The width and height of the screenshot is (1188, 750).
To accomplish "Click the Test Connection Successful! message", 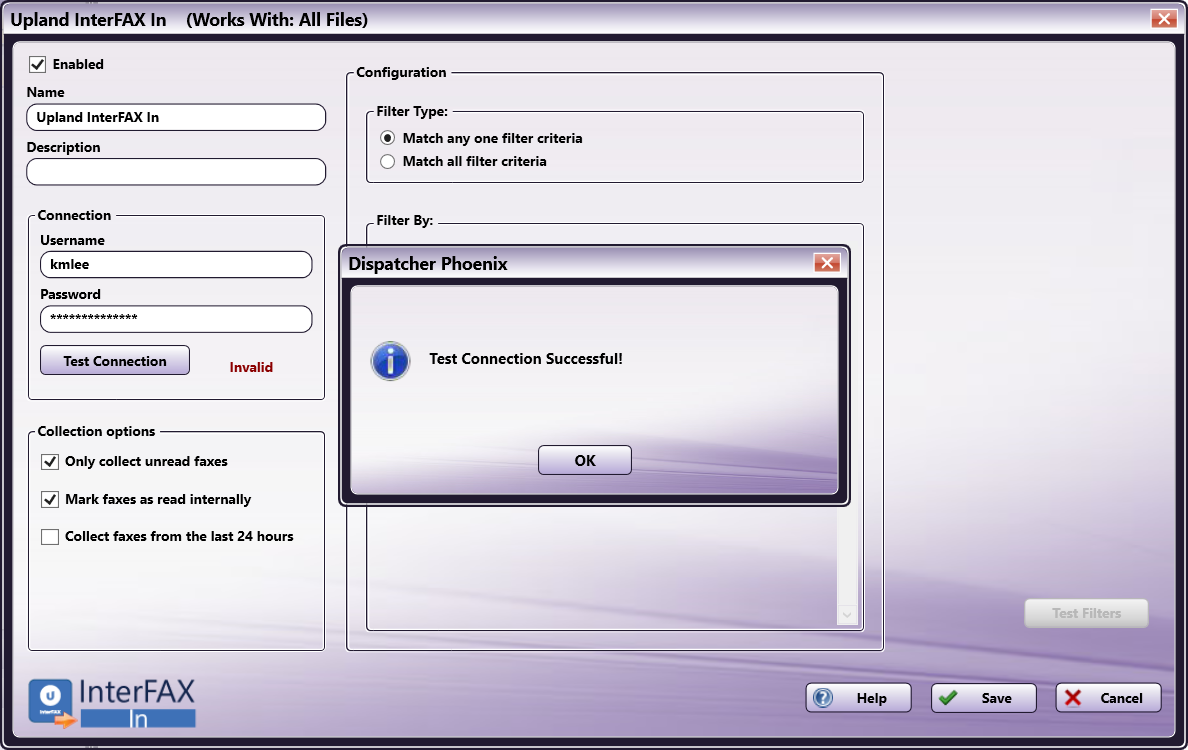I will tap(526, 359).
